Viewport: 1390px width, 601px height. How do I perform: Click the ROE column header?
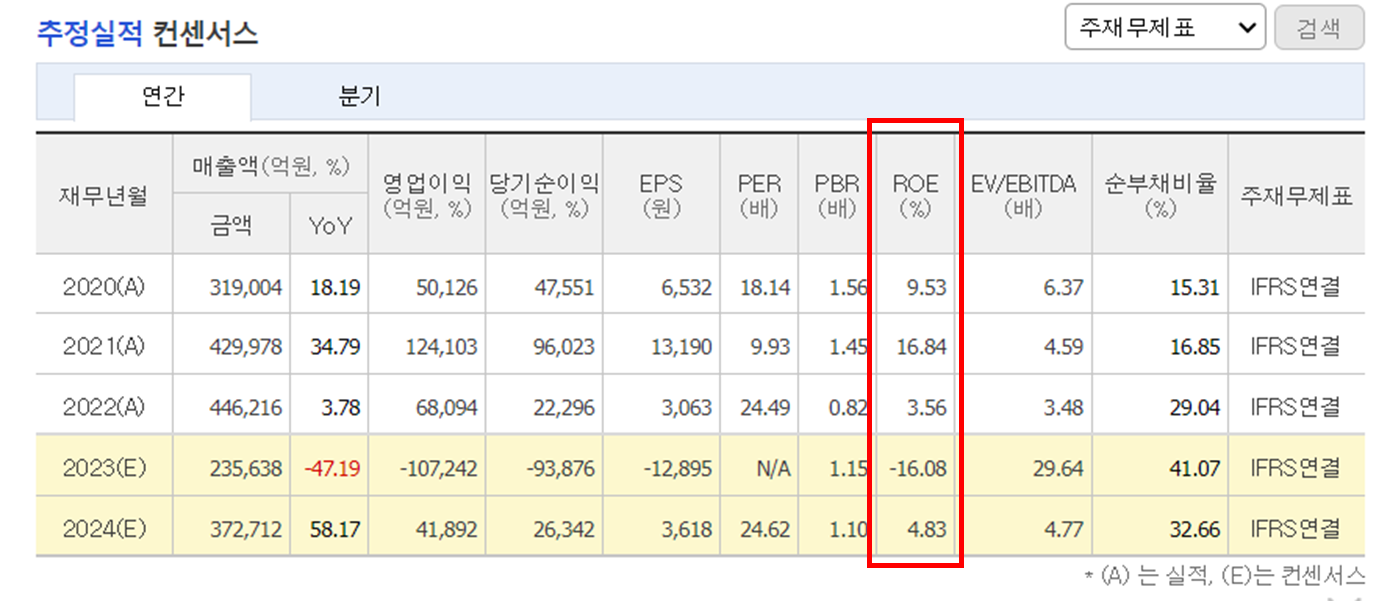coord(915,195)
